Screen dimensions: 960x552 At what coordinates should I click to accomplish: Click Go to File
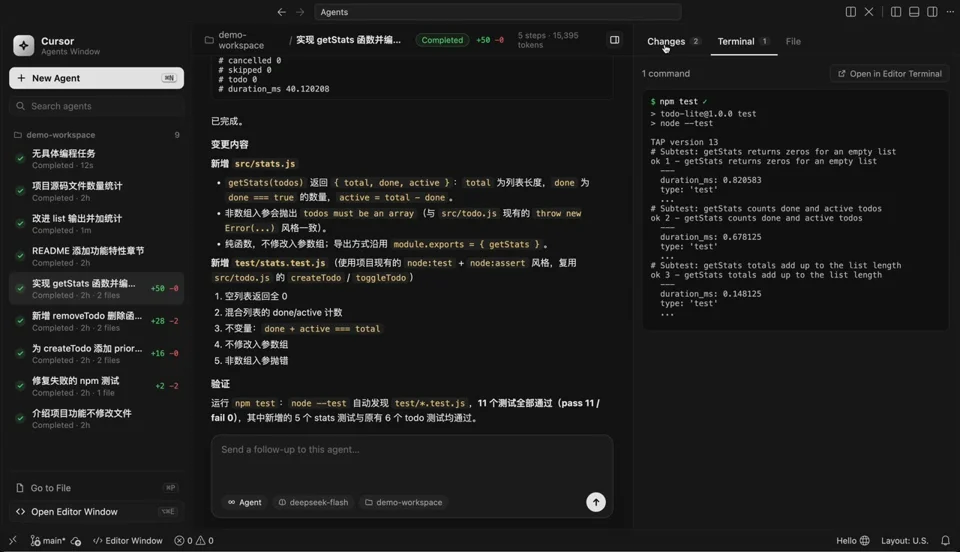[x=96, y=488]
